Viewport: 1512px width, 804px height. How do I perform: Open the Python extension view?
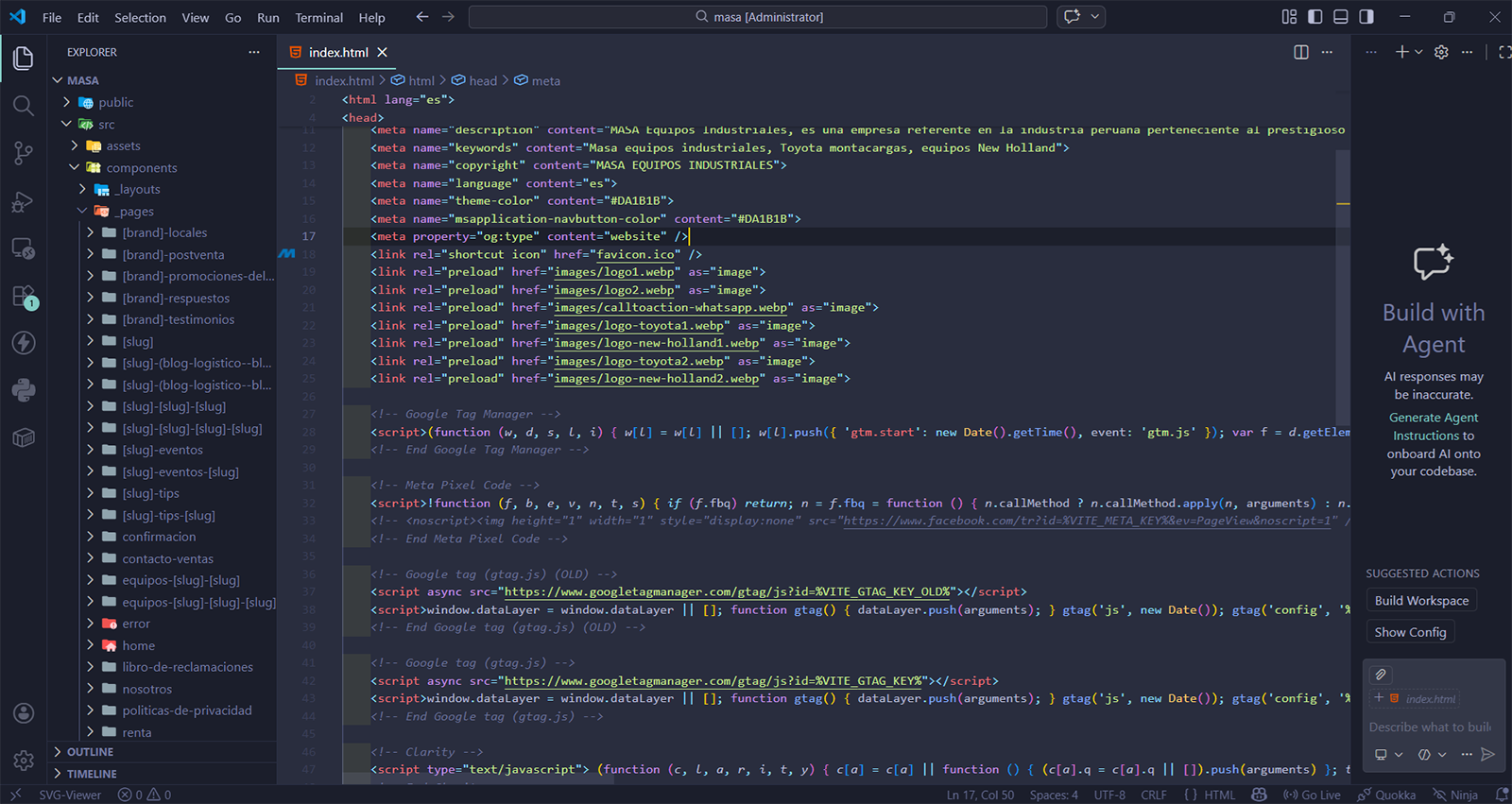tap(24, 389)
